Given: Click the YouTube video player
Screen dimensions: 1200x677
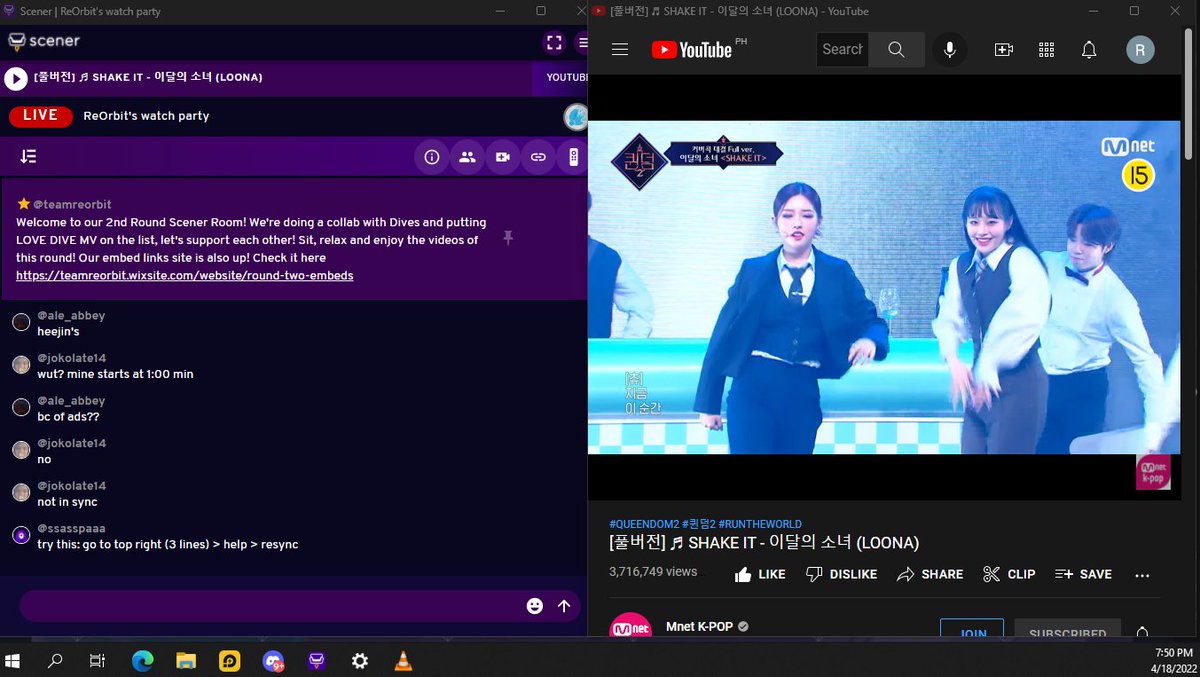Looking at the screenshot, I should coord(884,287).
